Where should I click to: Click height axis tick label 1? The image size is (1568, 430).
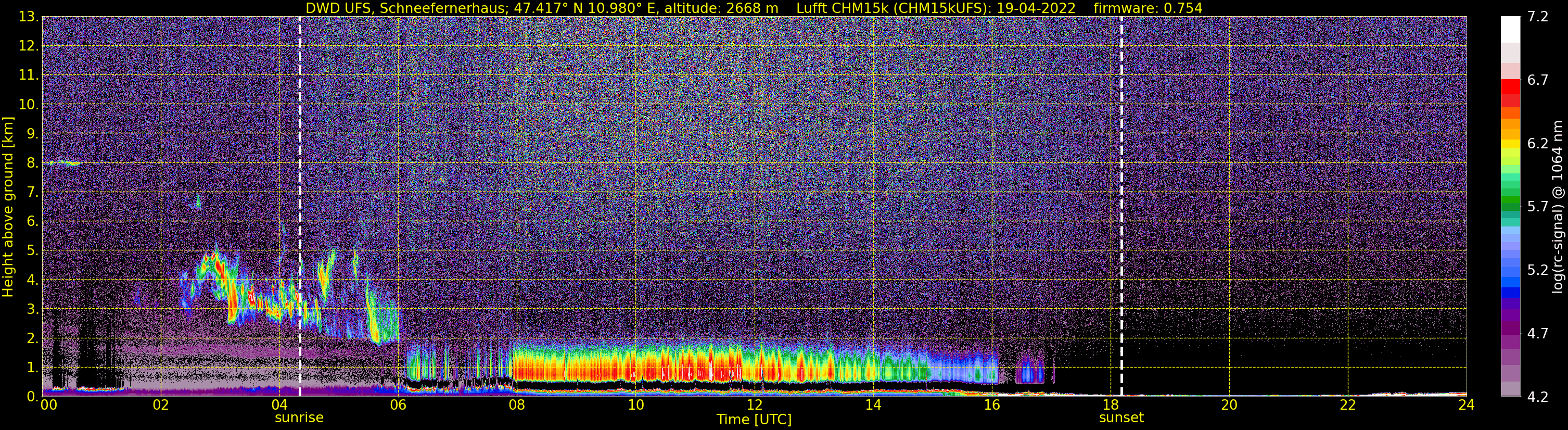click(x=32, y=368)
